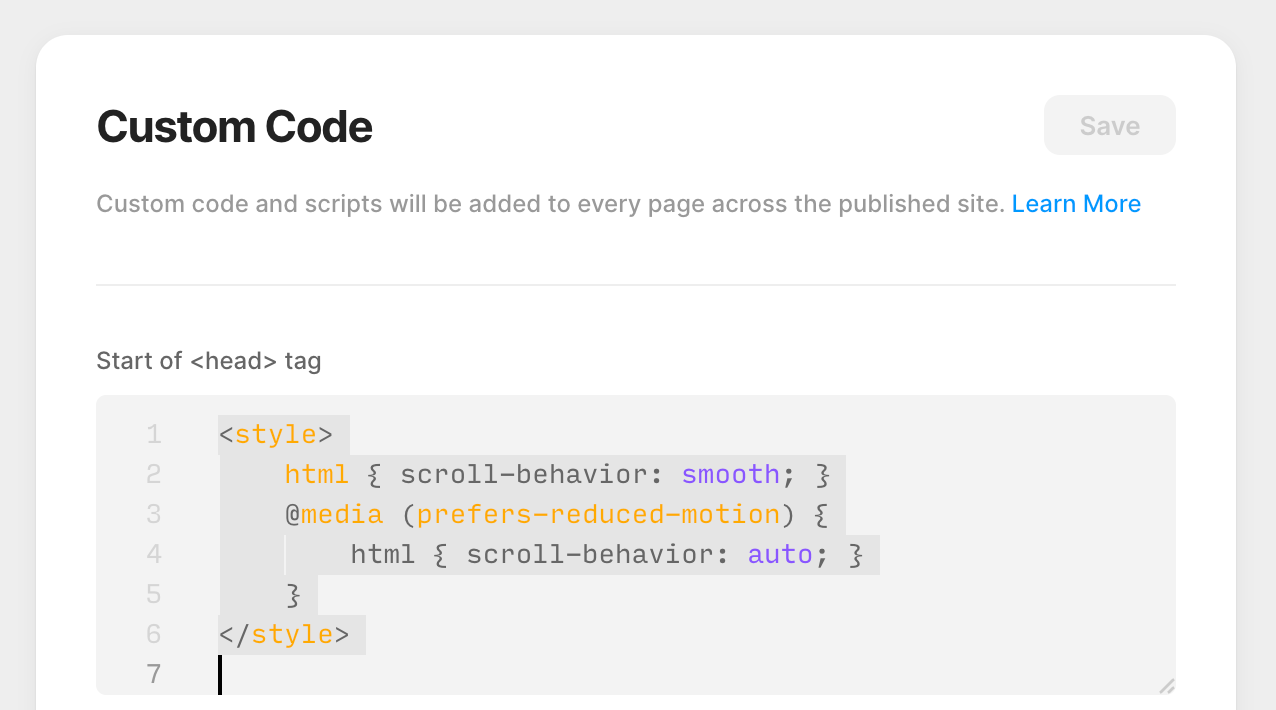Image resolution: width=1276 pixels, height=710 pixels.
Task: Click line number 4 in gutter
Action: 153,554
